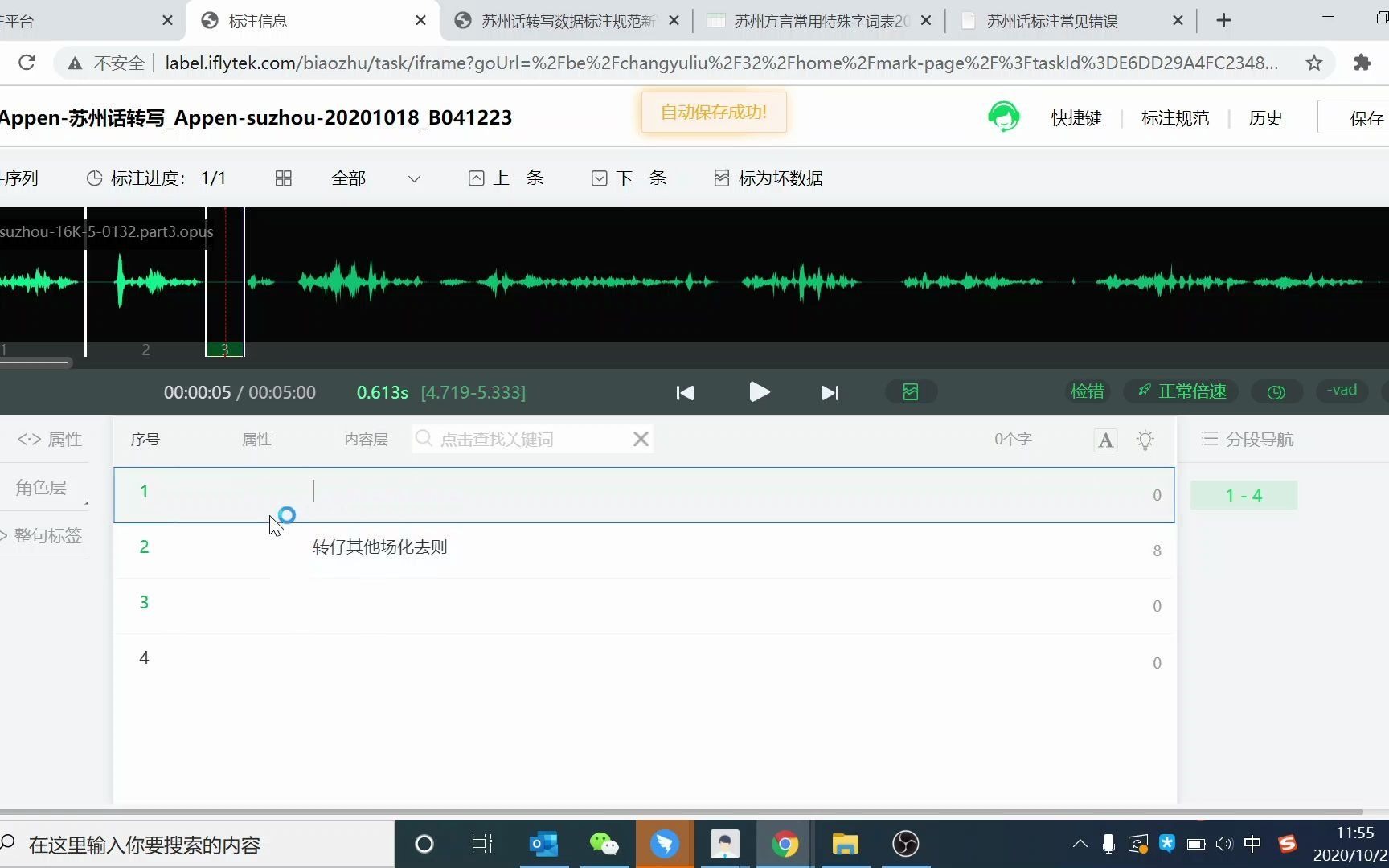The image size is (1389, 868).
Task: Toggle the -vad option
Action: pos(1342,391)
